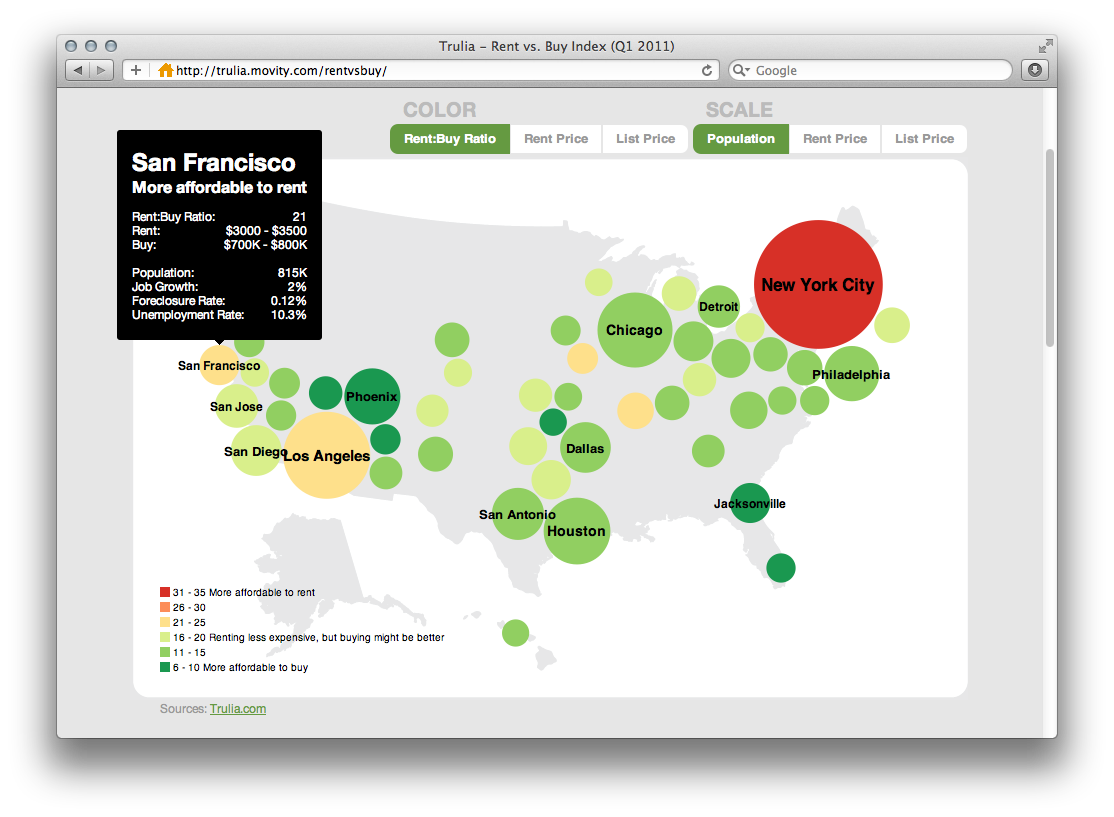Switch to the Population scale tab
This screenshot has height=817, width=1114.
pos(740,139)
